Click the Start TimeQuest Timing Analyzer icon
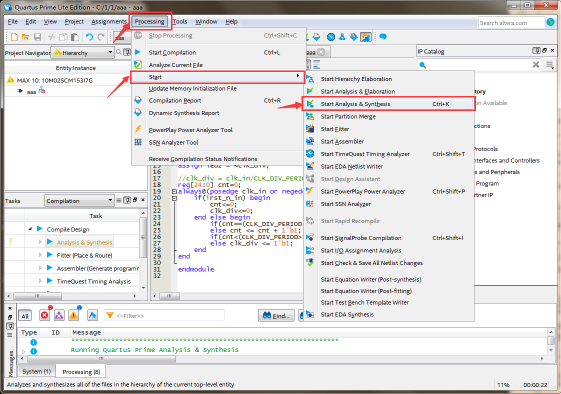 point(310,154)
